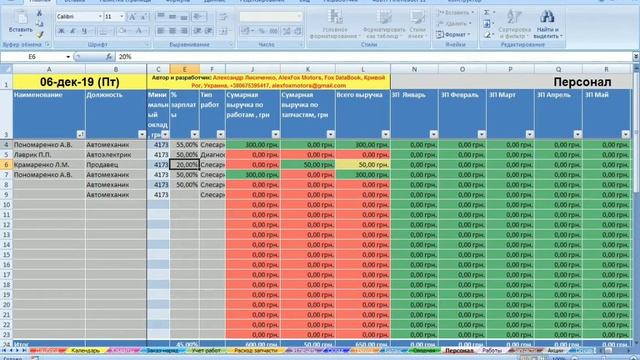The height and width of the screenshot is (360, 640).
Task: Open filter dropdown for Должность column
Action: pyautogui.click(x=142, y=134)
